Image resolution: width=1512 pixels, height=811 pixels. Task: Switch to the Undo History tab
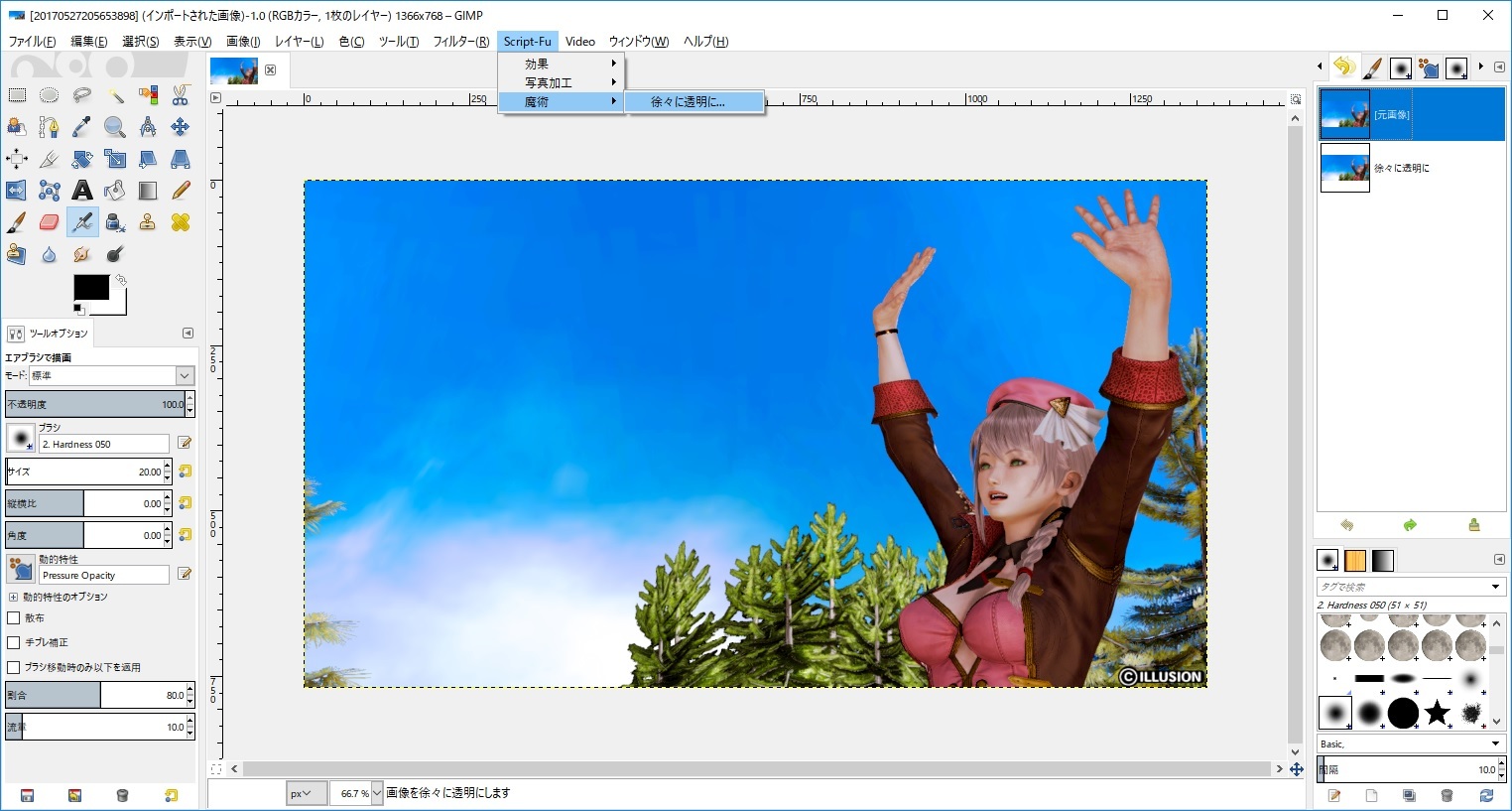pos(1343,68)
